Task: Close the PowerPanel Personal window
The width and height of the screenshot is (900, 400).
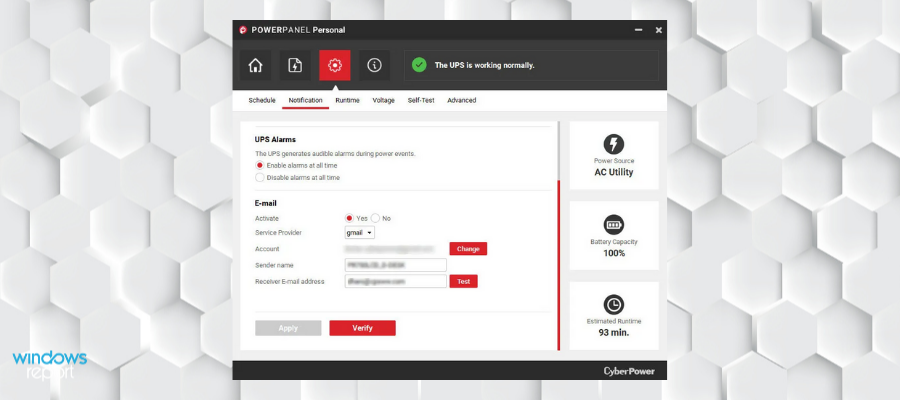Action: 658,30
